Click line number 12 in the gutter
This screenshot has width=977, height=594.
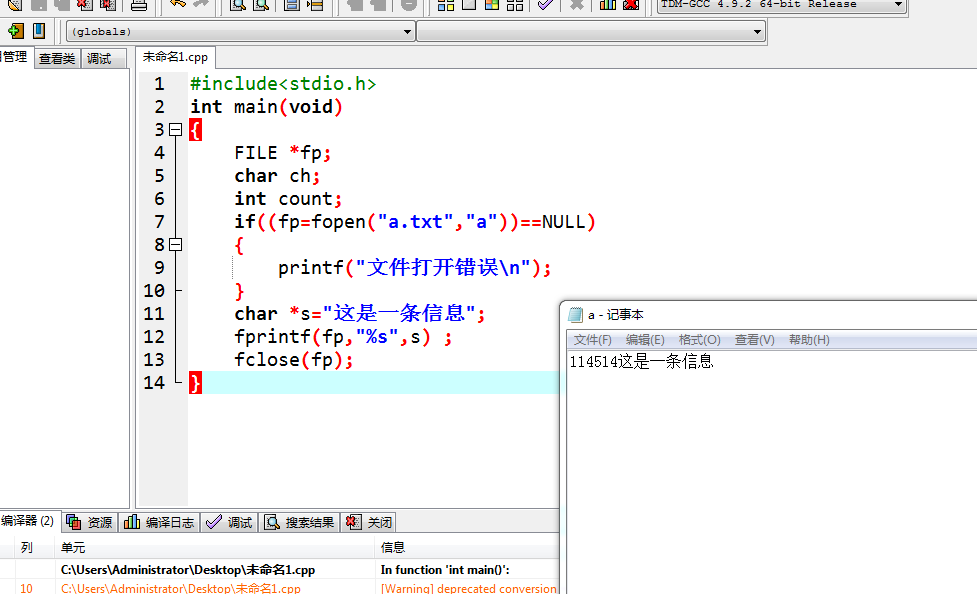tap(154, 337)
